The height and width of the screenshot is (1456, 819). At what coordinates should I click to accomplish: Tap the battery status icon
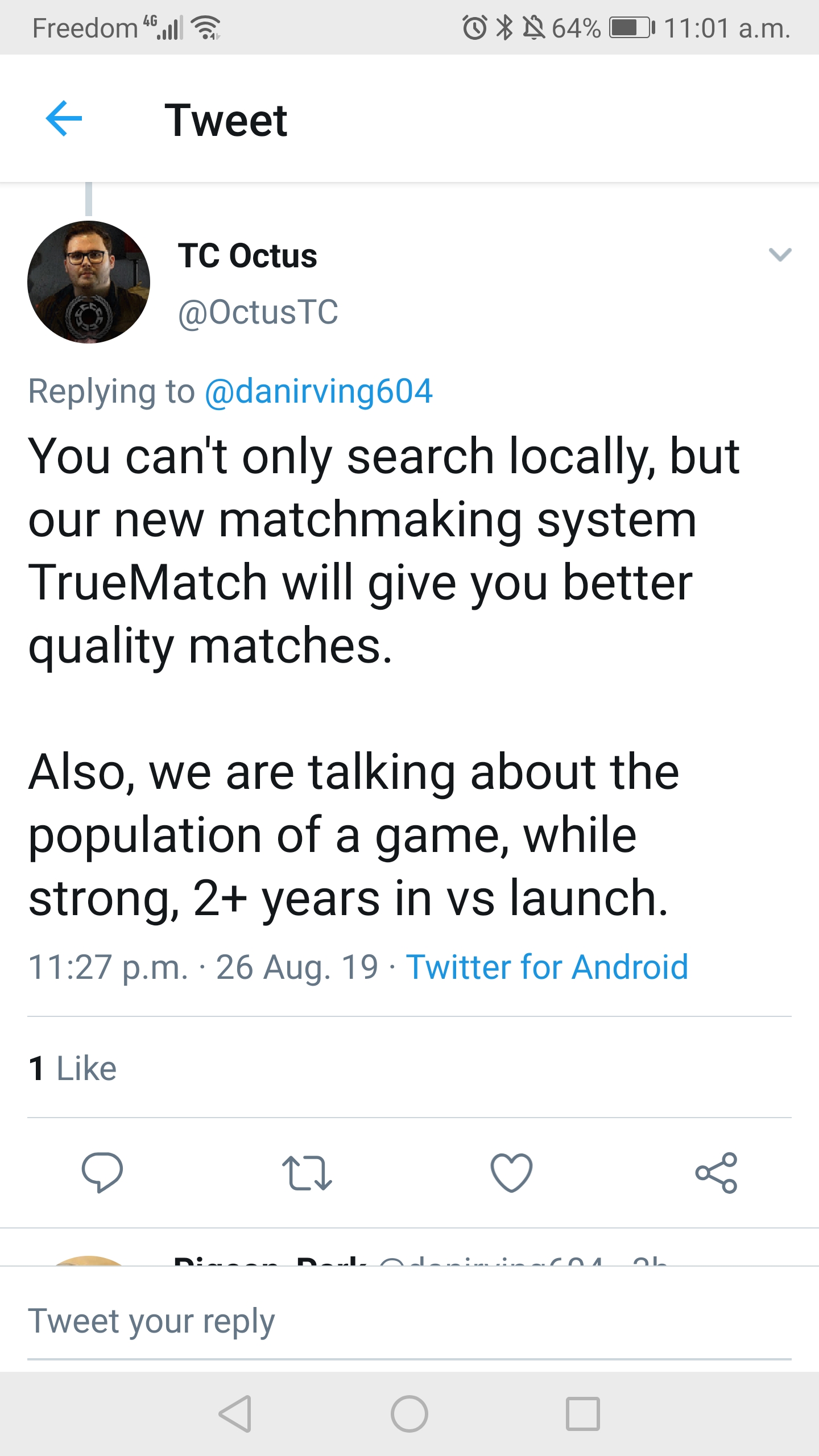tap(631, 27)
